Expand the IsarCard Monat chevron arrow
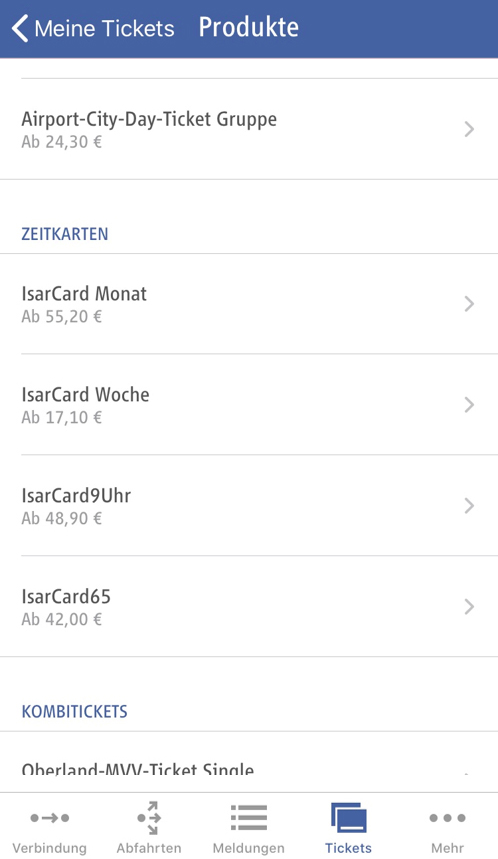 click(x=469, y=304)
